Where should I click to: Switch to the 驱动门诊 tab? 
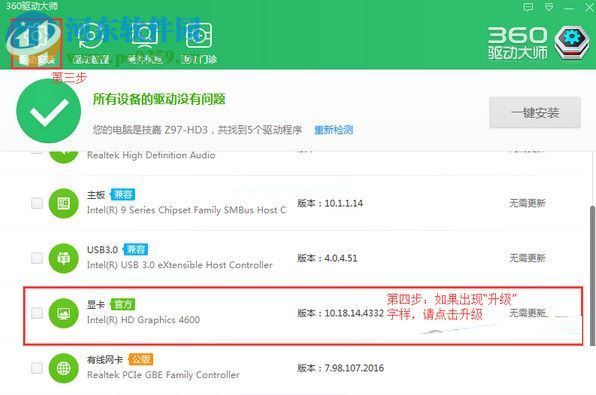[x=199, y=43]
